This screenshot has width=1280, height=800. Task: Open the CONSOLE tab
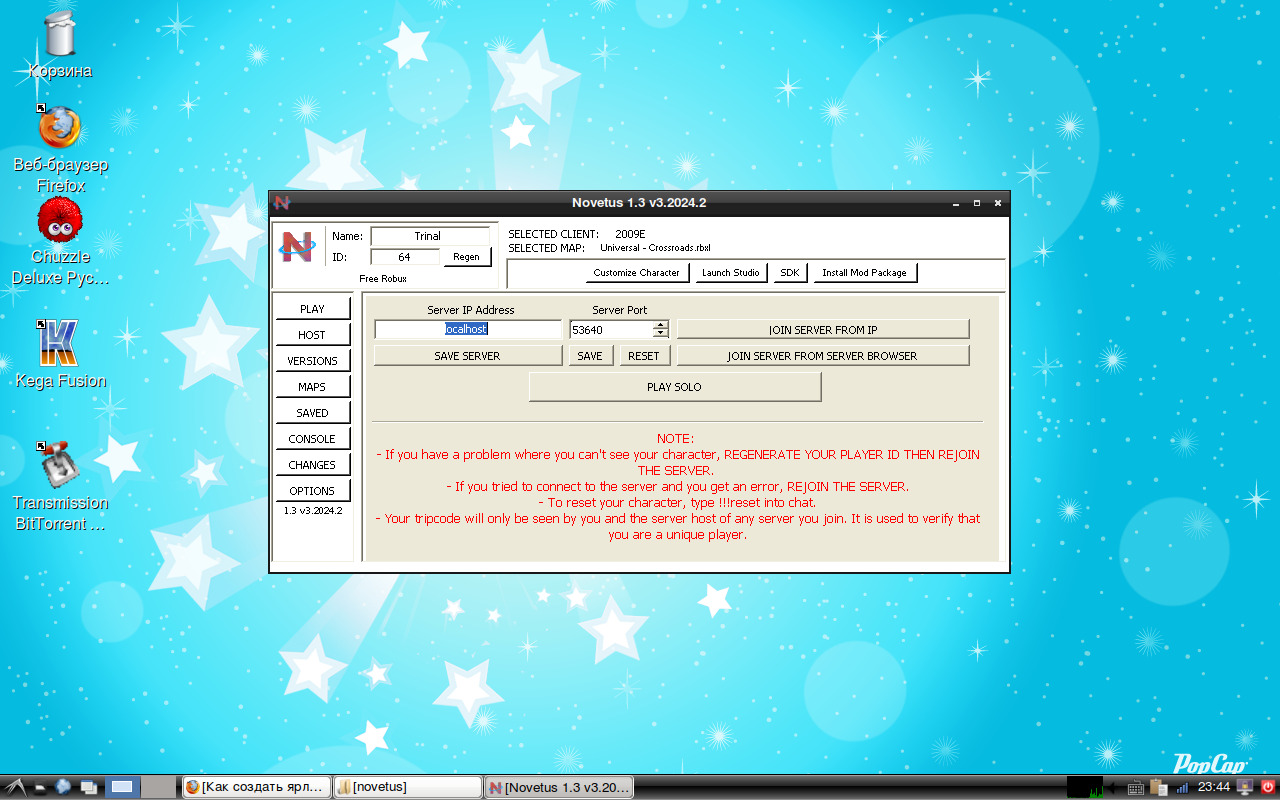pyautogui.click(x=313, y=439)
